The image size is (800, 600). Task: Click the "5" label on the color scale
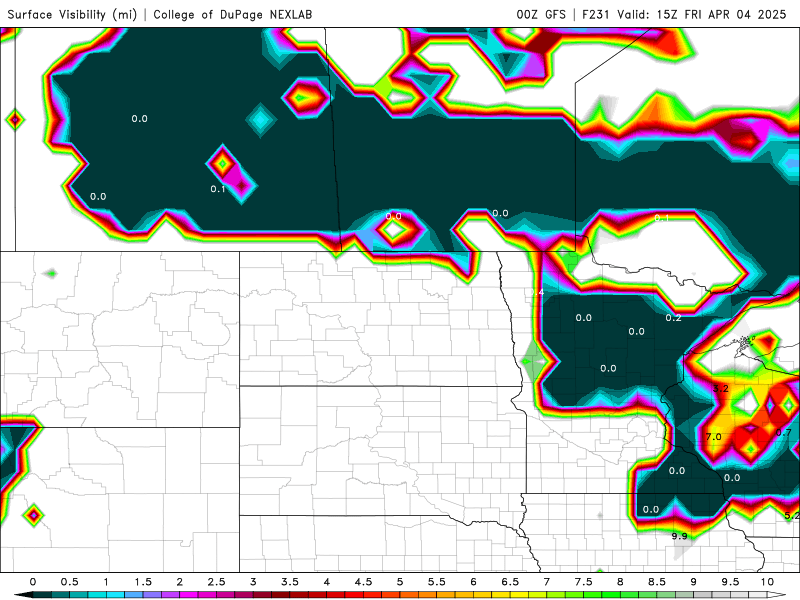coord(400,582)
